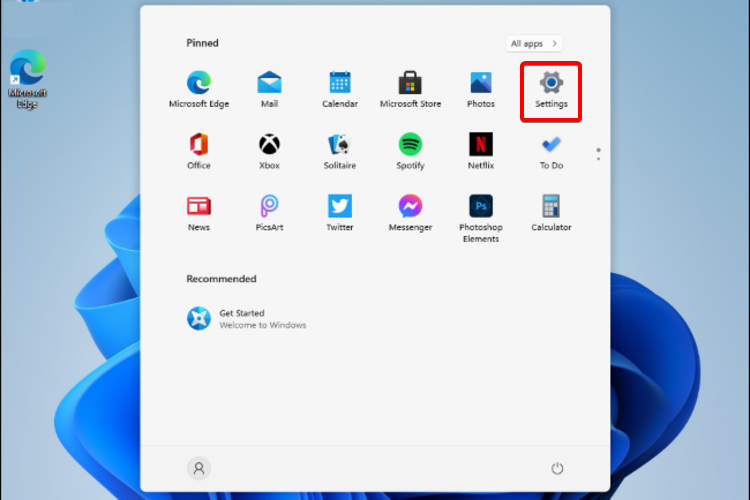Open the To Do app
Image resolution: width=750 pixels, height=500 pixels.
(x=551, y=151)
